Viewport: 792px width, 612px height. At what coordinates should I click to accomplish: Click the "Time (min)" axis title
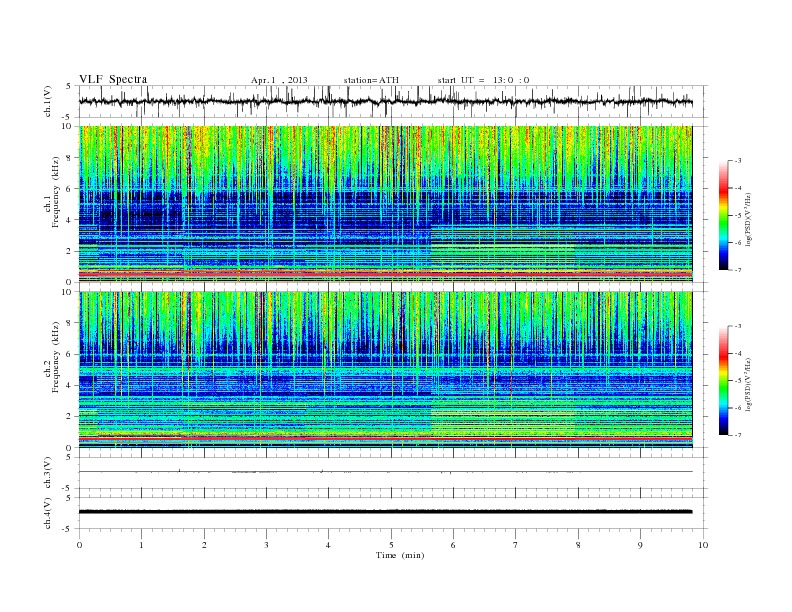[400, 555]
